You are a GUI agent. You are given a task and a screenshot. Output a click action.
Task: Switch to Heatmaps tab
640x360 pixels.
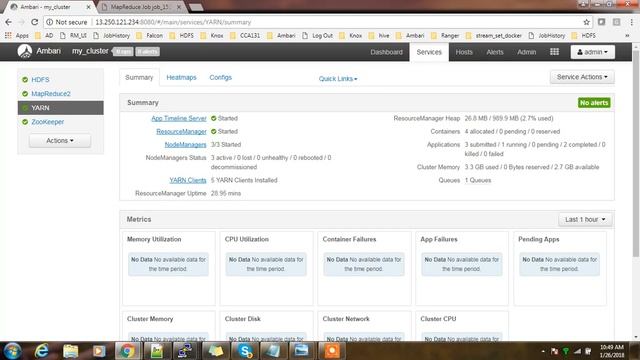(181, 77)
